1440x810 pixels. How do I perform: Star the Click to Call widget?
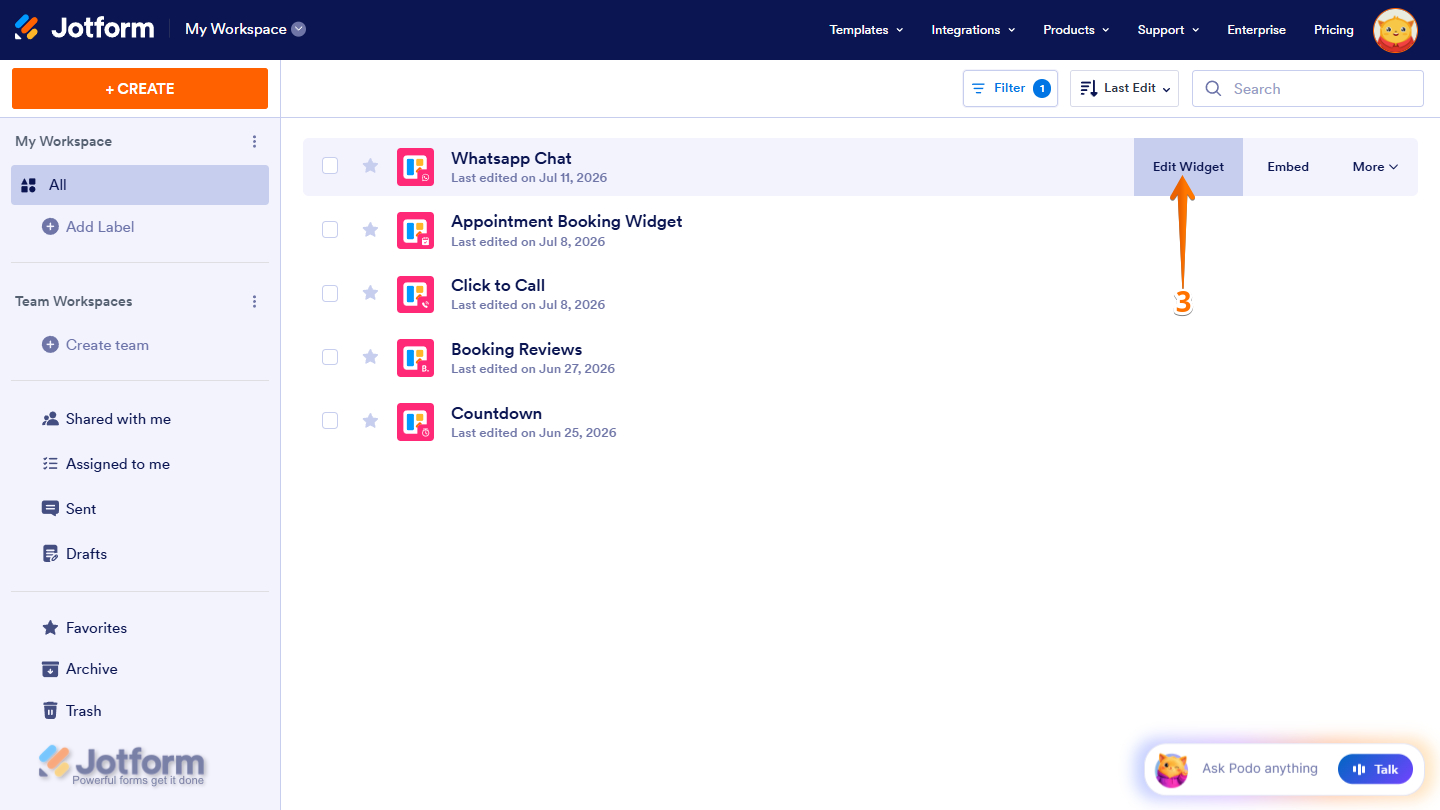pyautogui.click(x=370, y=293)
